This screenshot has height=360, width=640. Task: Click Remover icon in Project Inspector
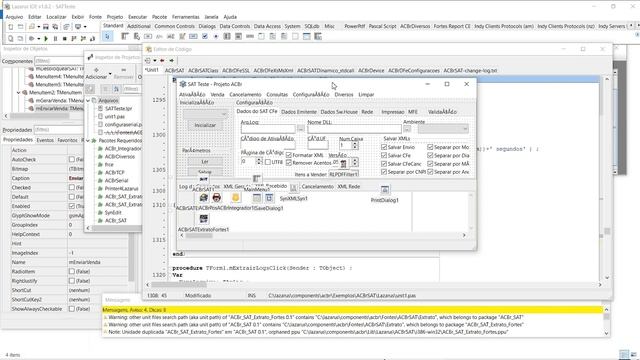[123, 70]
